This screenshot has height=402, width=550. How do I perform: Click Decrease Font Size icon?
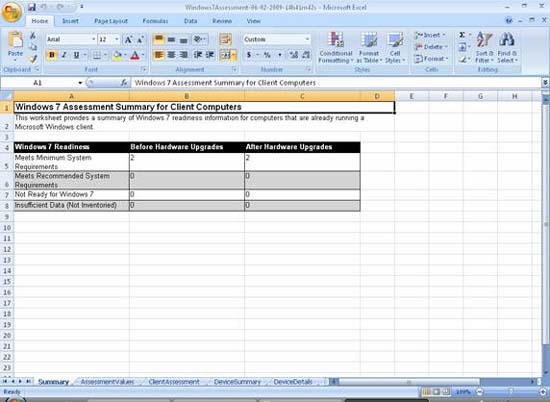tap(140, 39)
